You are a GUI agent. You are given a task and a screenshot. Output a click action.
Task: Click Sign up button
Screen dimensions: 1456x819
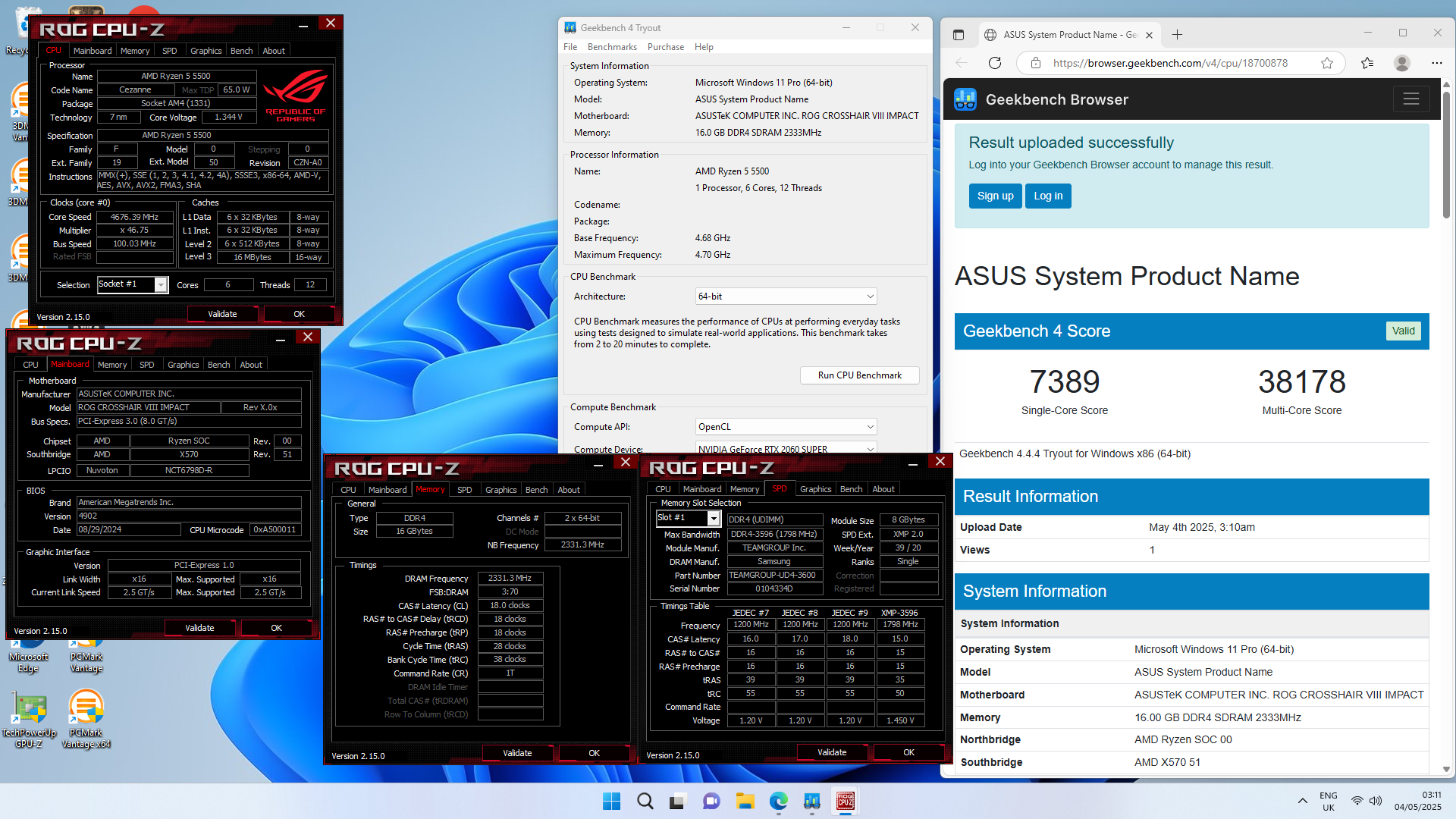point(995,196)
